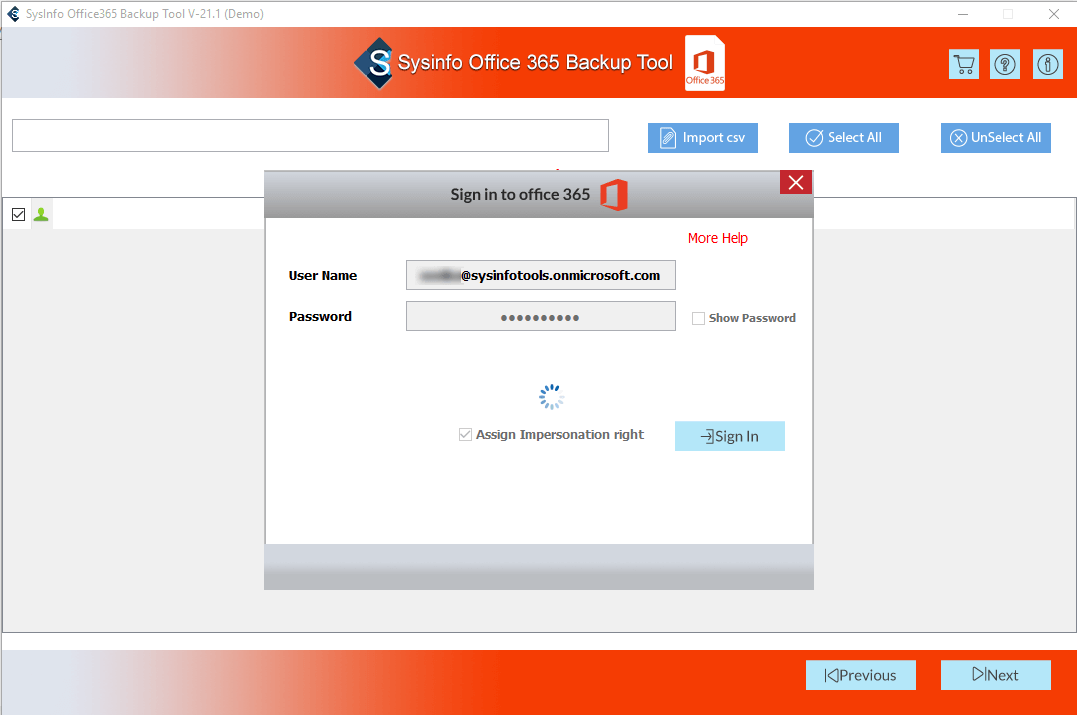
Task: Open the More Help link
Action: coord(718,238)
